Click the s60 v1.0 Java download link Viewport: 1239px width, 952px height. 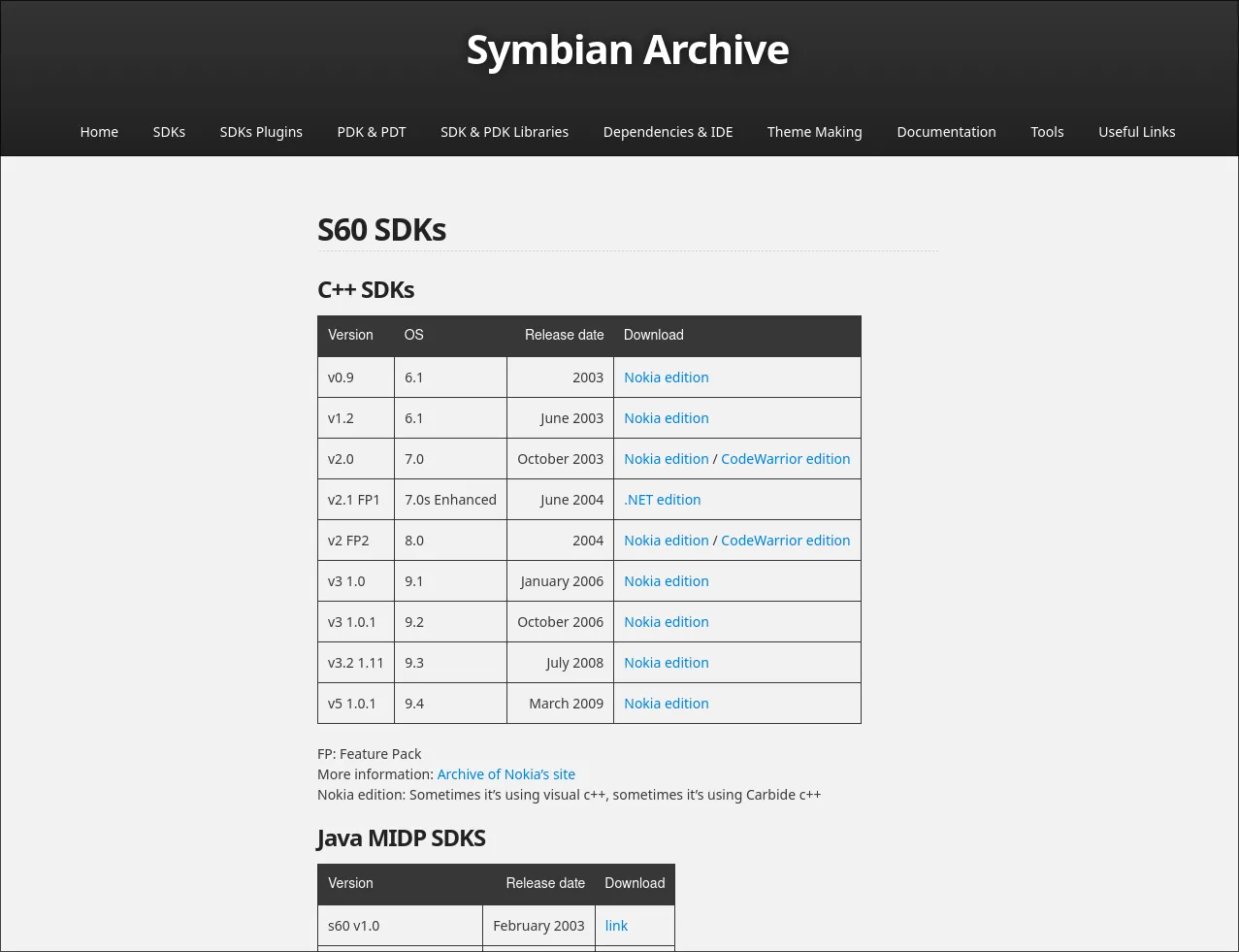point(616,926)
